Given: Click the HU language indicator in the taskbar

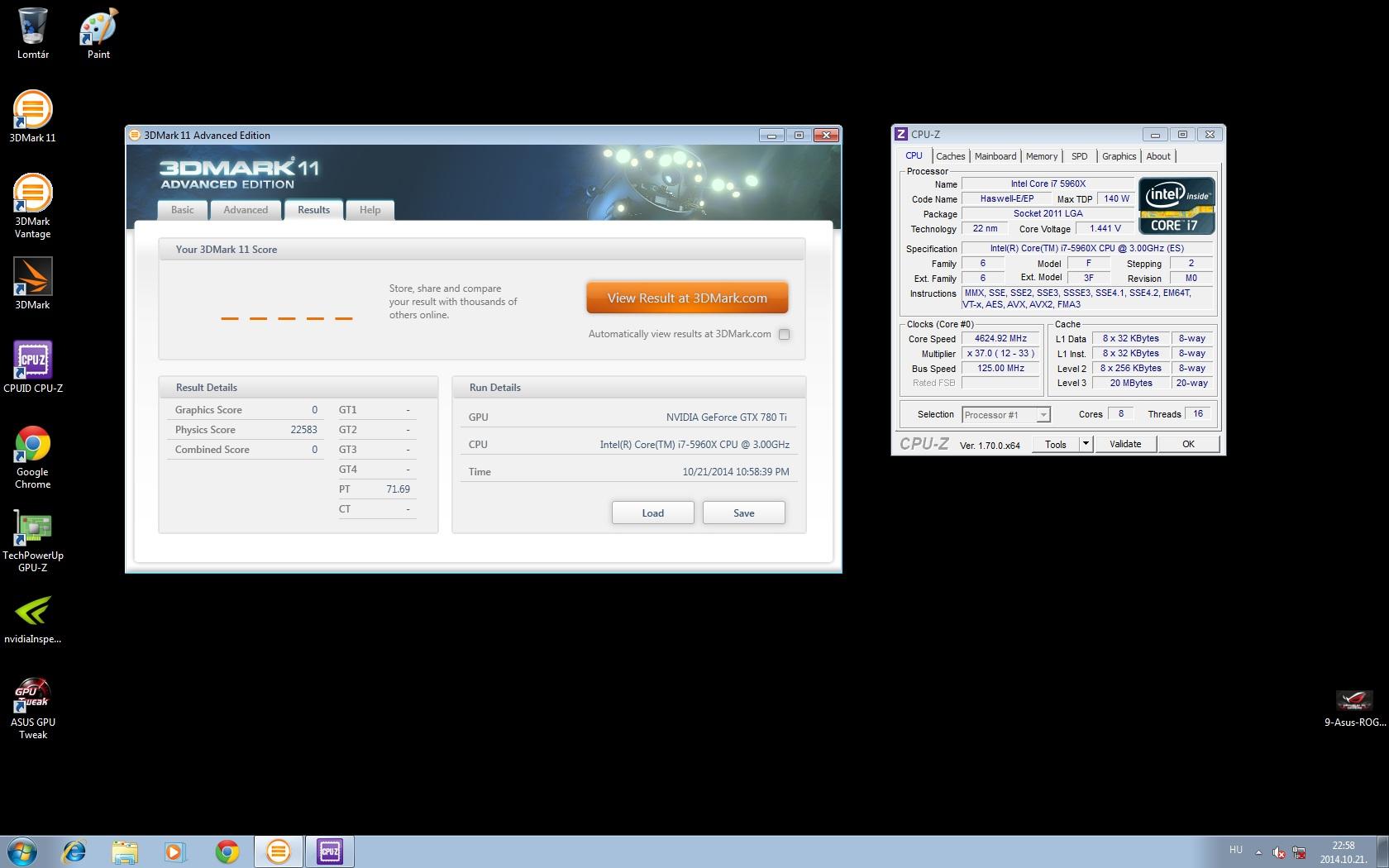Looking at the screenshot, I should [x=1236, y=850].
